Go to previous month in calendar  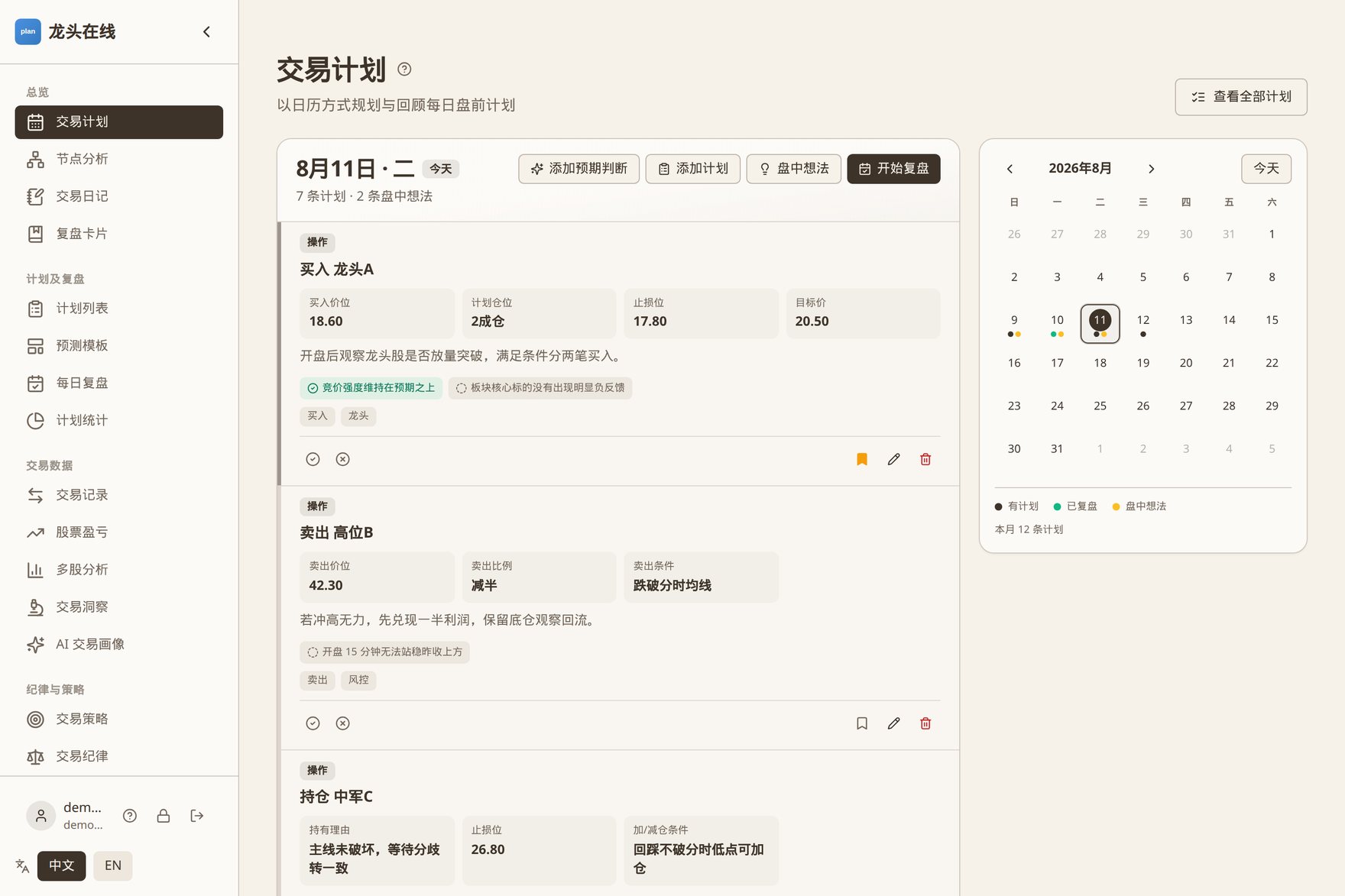(x=1010, y=169)
